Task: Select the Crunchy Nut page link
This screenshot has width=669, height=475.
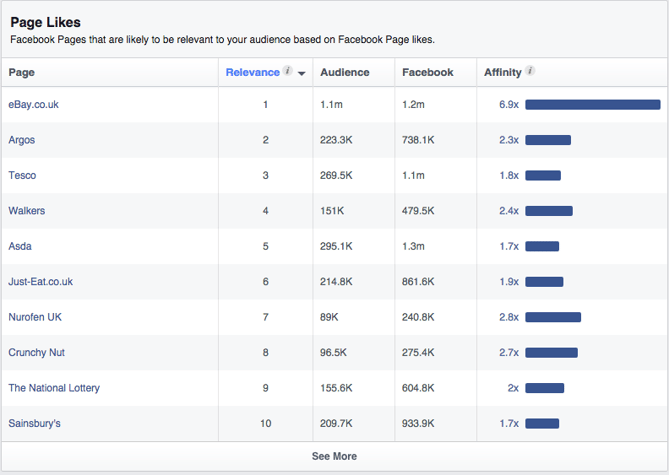Action: [36, 353]
